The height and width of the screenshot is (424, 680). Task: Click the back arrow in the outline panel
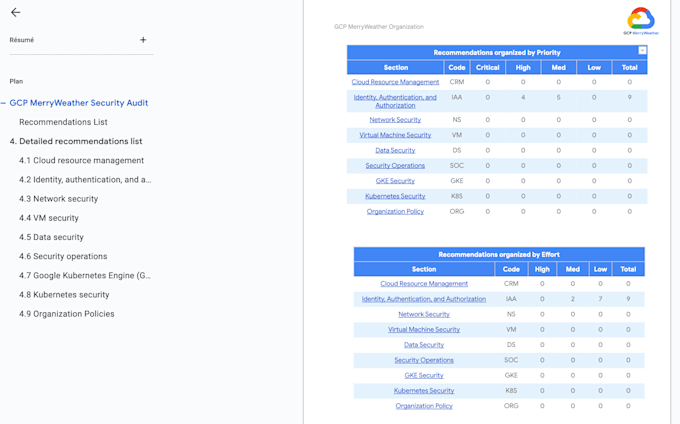tap(16, 13)
